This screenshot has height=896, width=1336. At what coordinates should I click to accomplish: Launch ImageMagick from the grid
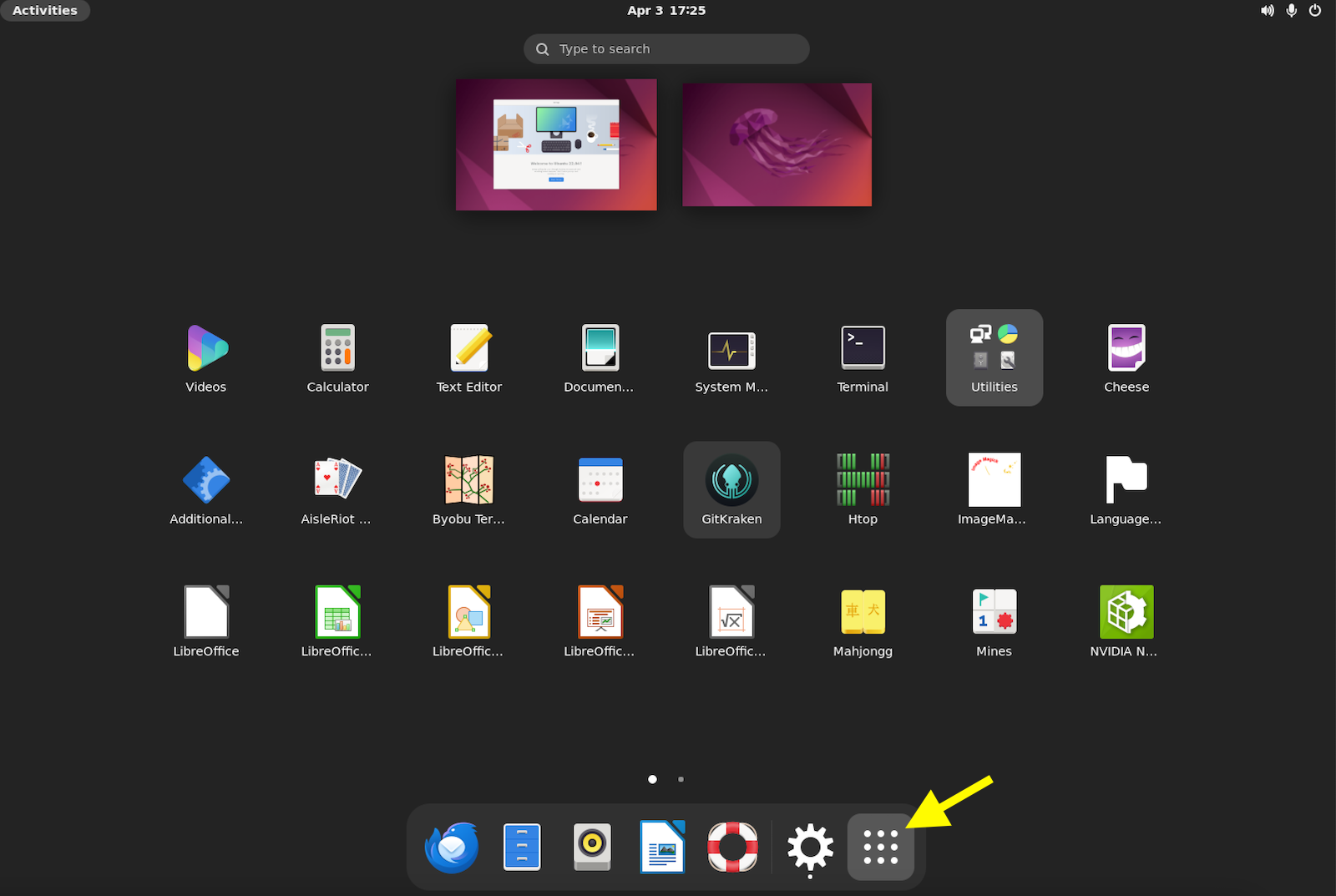click(994, 489)
